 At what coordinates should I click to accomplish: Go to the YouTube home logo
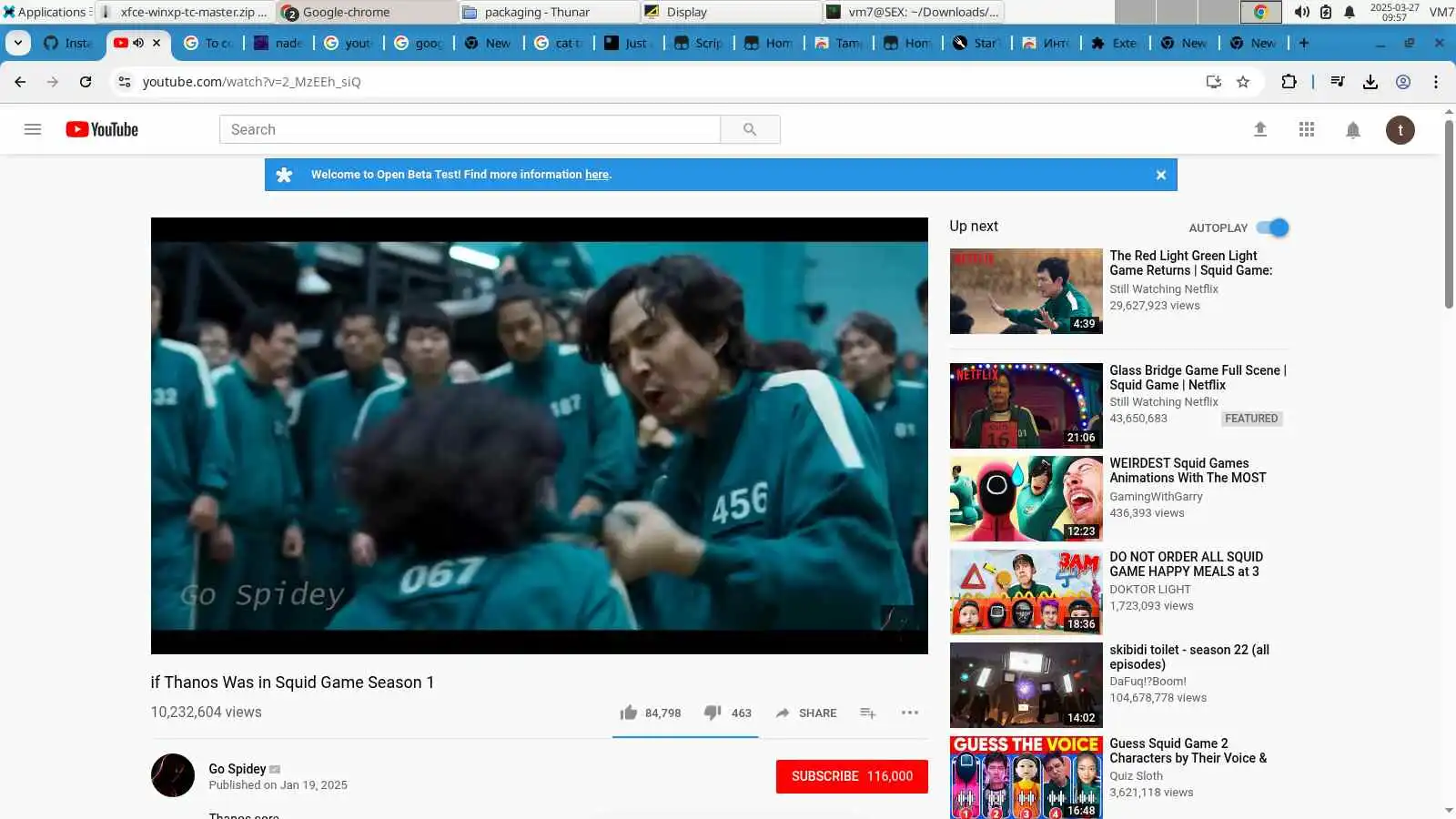point(102,129)
